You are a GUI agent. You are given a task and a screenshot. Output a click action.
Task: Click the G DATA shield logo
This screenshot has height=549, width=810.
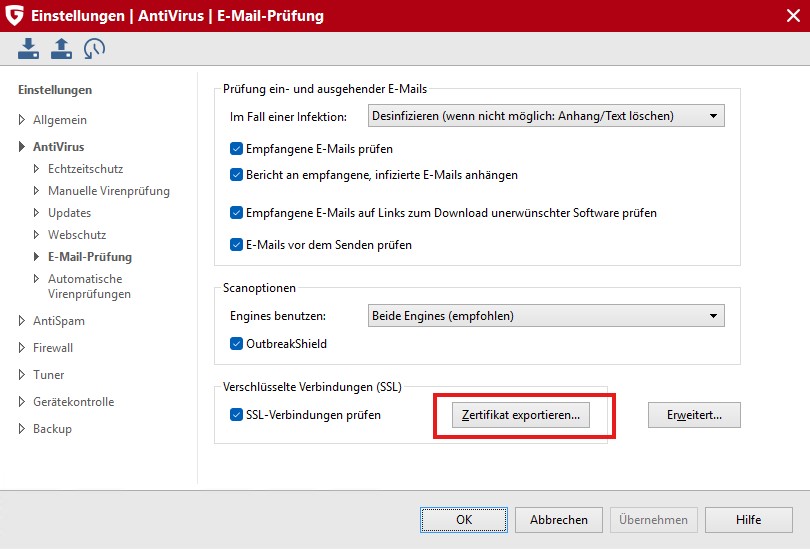[x=14, y=15]
